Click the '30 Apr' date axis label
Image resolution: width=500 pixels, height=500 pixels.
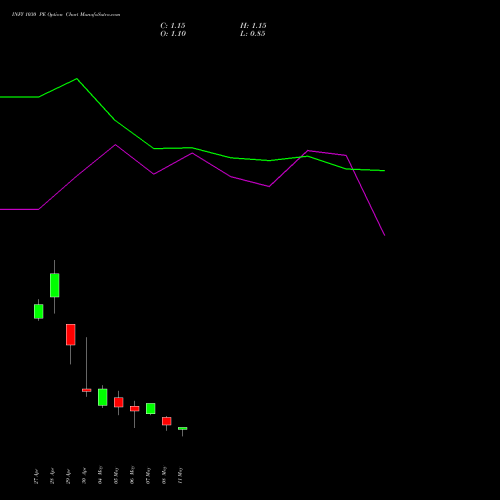84,476
